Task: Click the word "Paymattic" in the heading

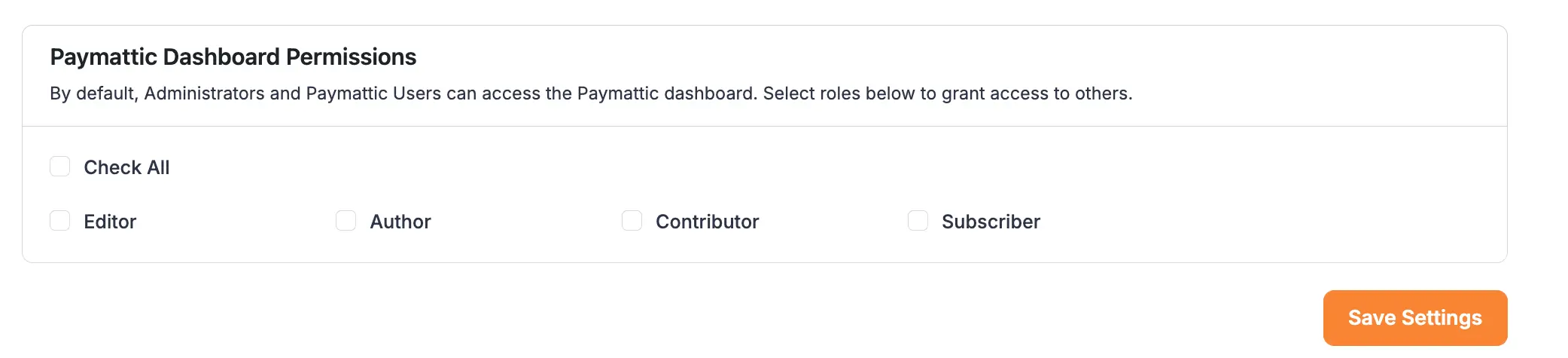Action: (103, 57)
